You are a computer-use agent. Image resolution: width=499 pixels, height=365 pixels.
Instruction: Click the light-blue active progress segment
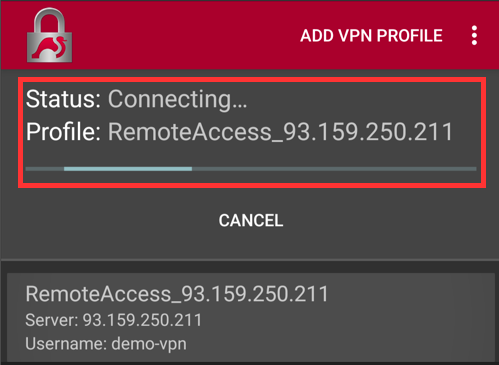(x=128, y=169)
